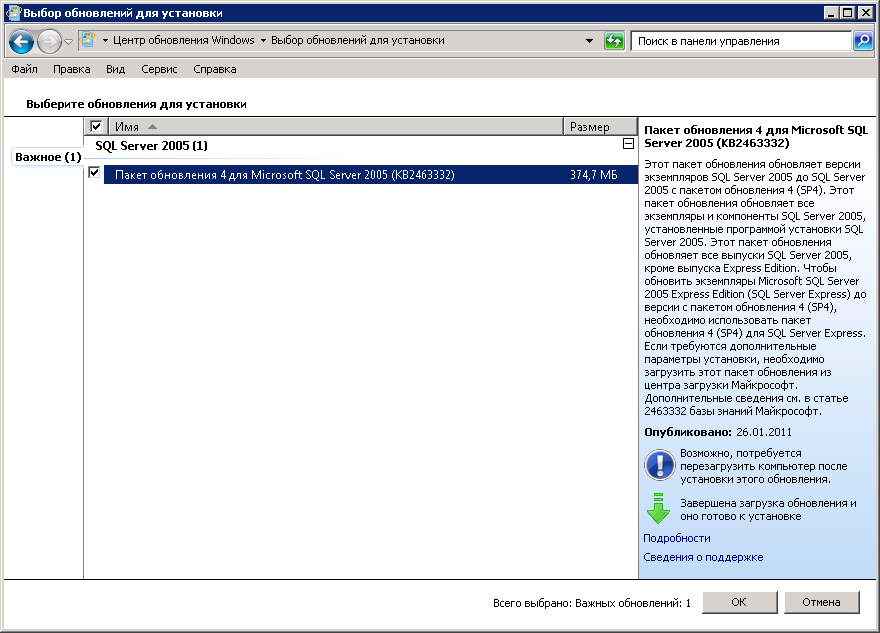Open the 'Сервис' menu
The height and width of the screenshot is (633, 880).
(x=159, y=69)
